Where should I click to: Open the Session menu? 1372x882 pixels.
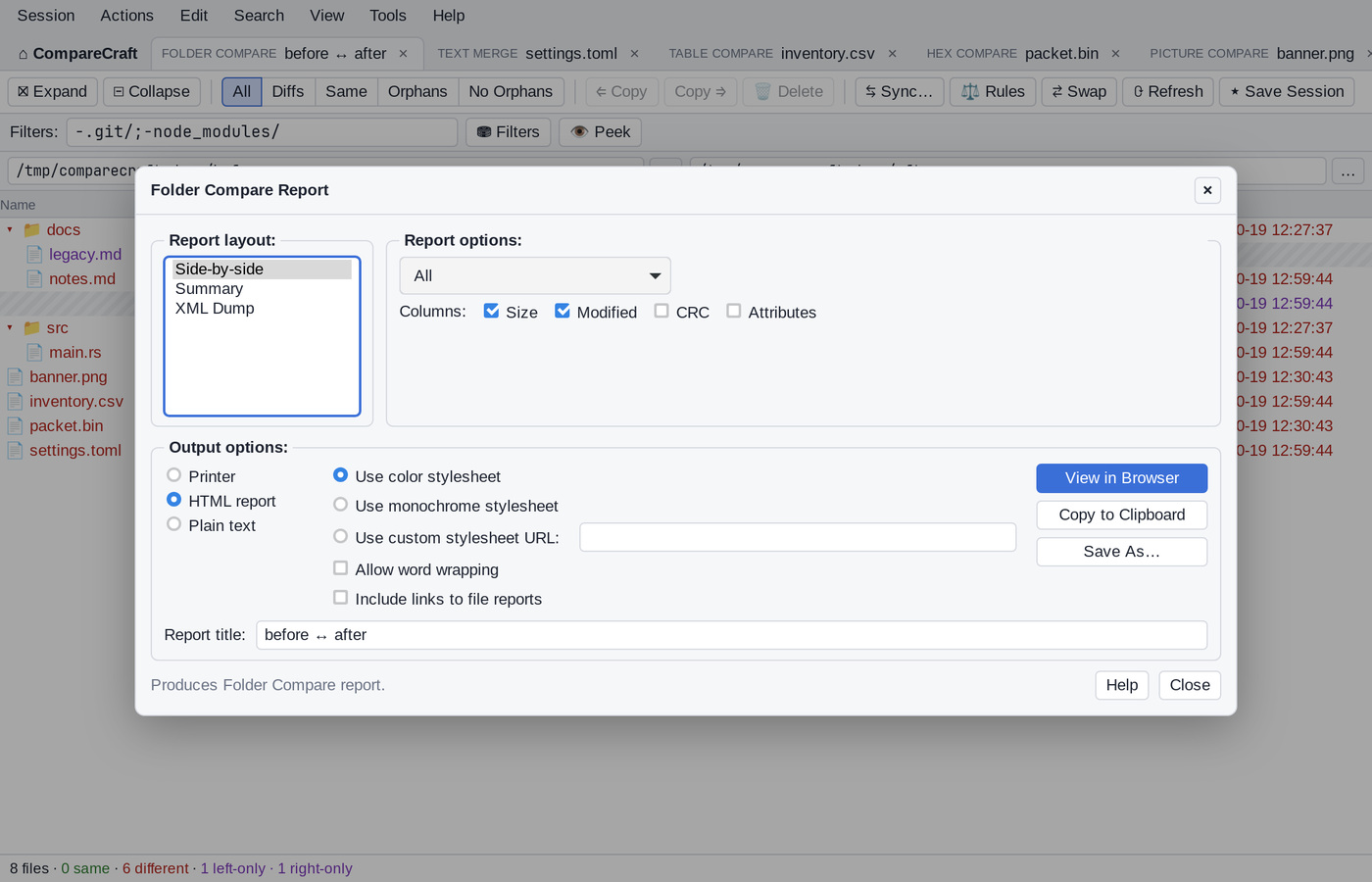click(x=46, y=16)
